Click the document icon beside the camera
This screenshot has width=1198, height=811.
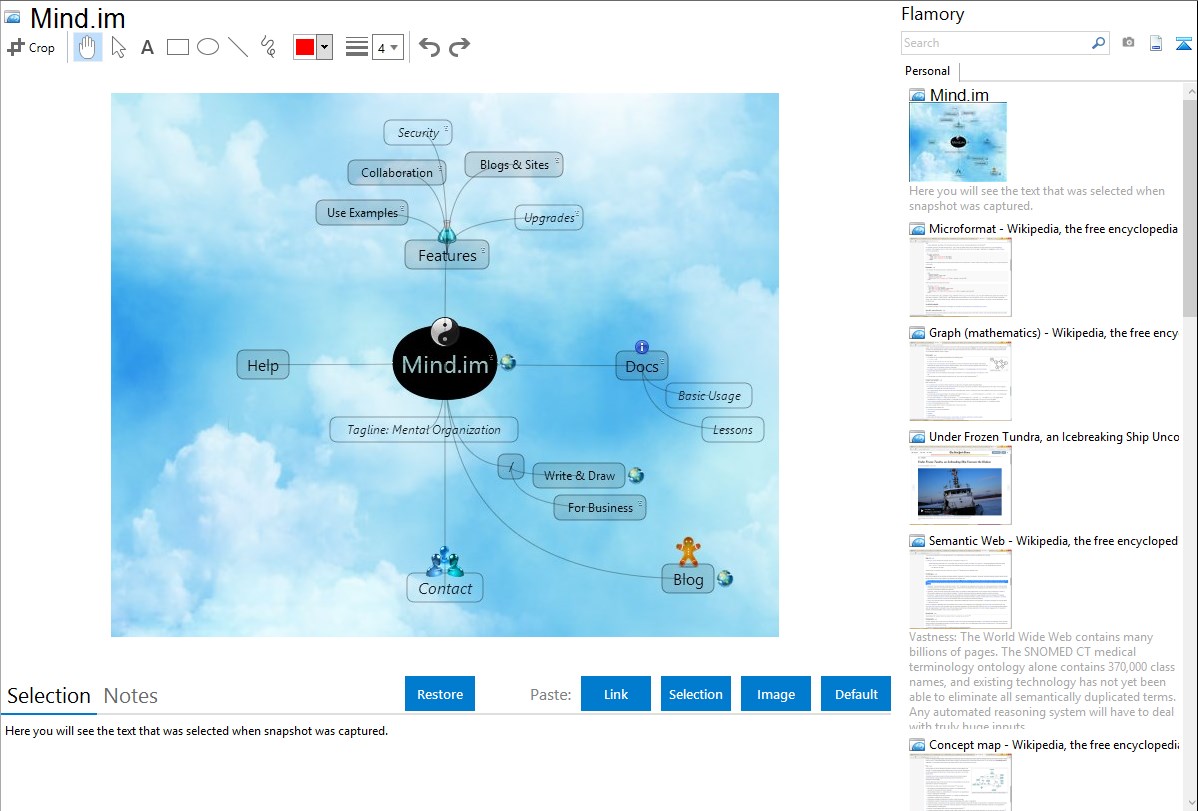pos(1156,43)
